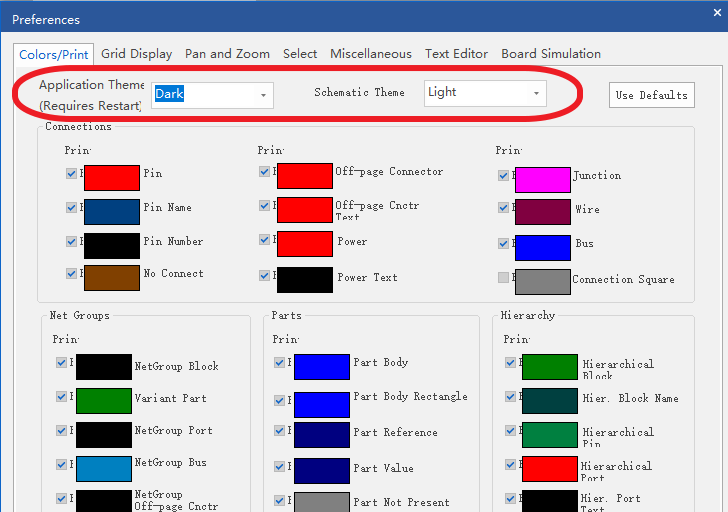
Task: Open the red Power color swatch
Action: click(x=304, y=244)
